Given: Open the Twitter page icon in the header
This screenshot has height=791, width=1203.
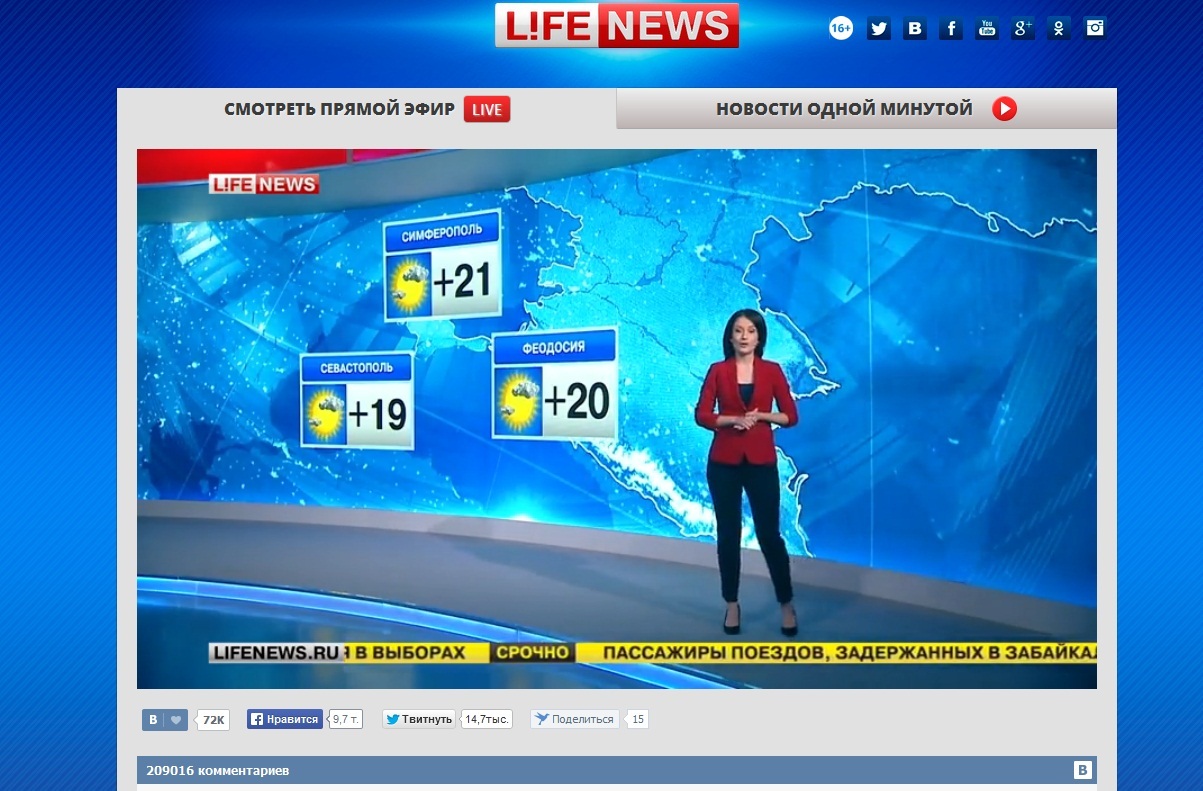Looking at the screenshot, I should [879, 29].
